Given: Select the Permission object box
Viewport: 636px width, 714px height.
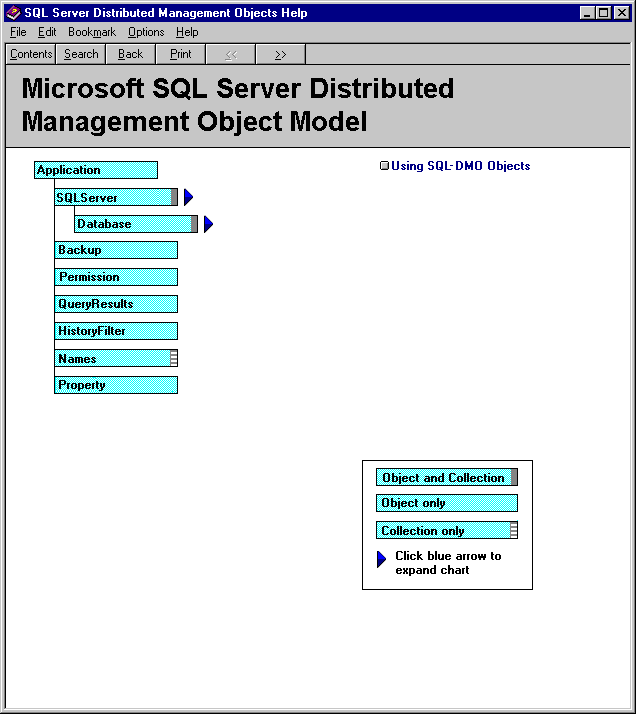Looking at the screenshot, I should 116,277.
